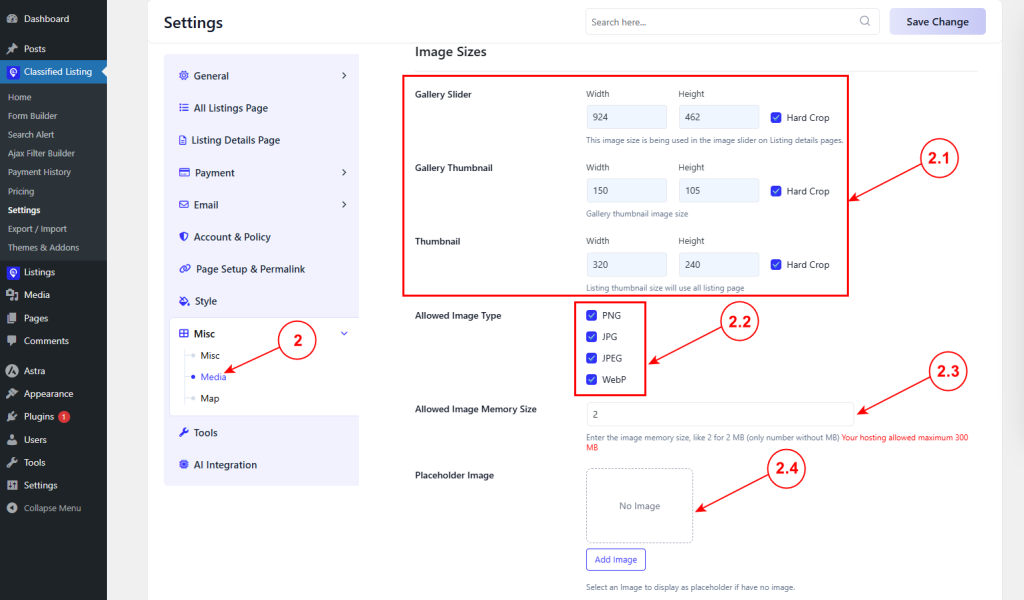
Task: Open the Home submenu item
Action: (x=20, y=97)
